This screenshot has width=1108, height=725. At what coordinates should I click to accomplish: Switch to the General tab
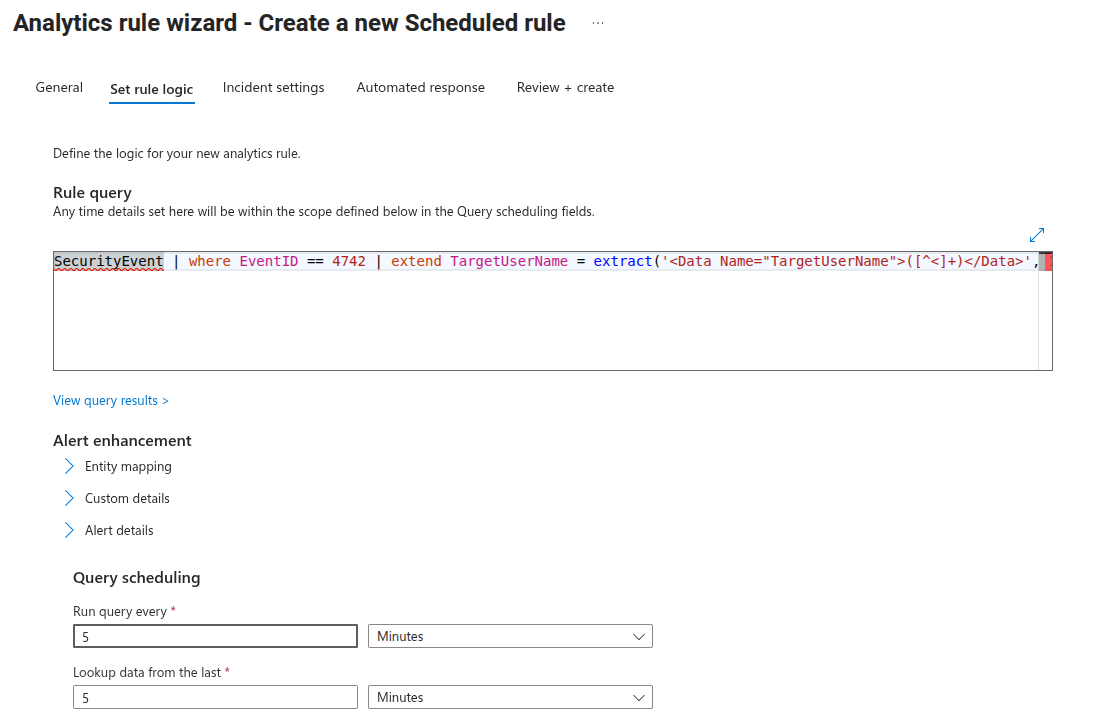pyautogui.click(x=59, y=88)
